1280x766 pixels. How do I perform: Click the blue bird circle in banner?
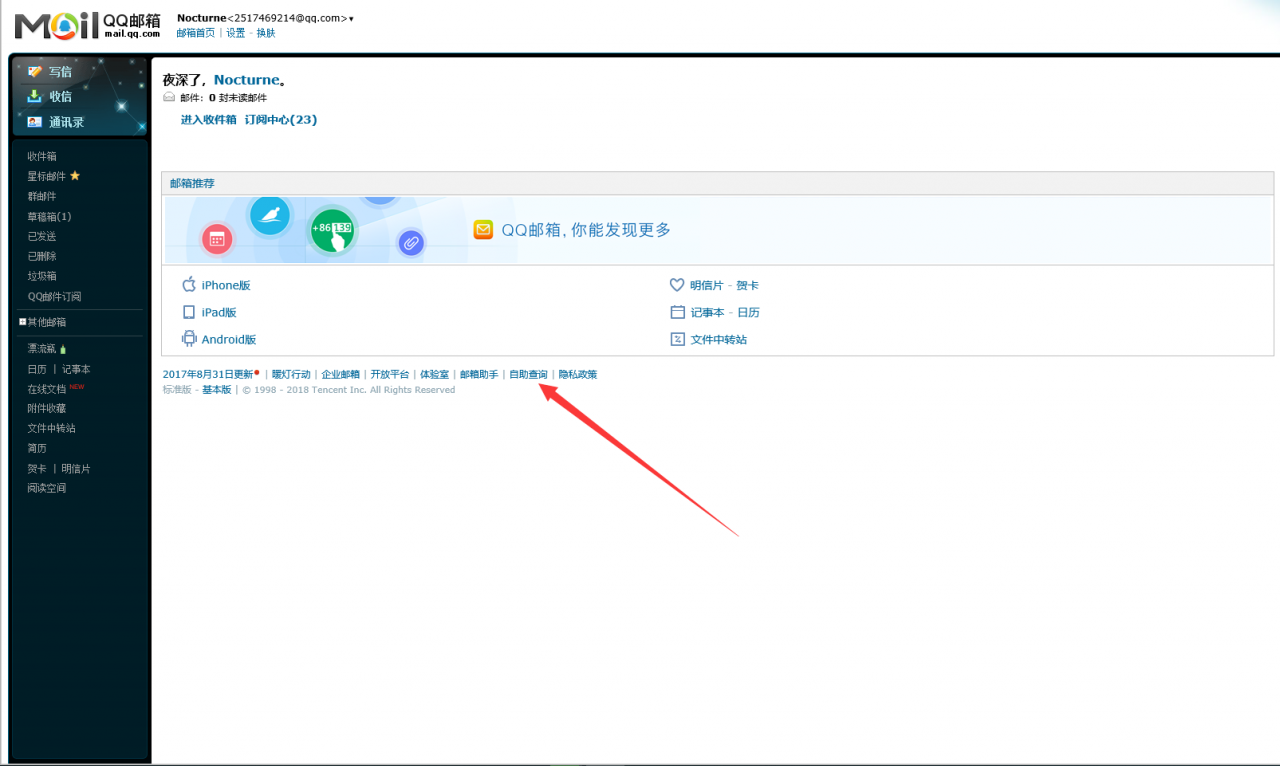click(270, 215)
